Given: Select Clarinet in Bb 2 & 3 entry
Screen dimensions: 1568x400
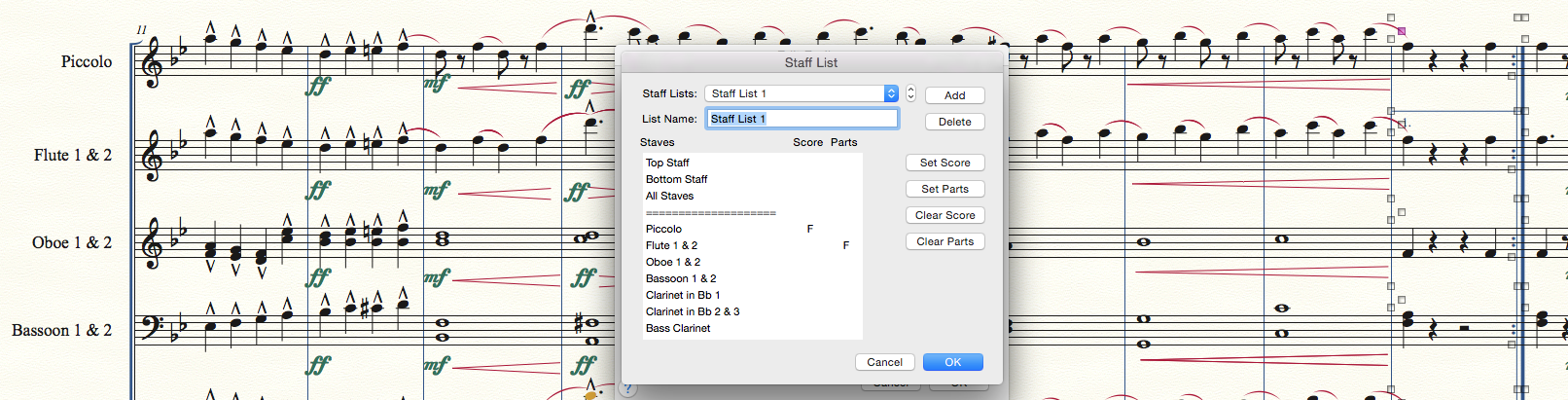Looking at the screenshot, I should click(693, 312).
